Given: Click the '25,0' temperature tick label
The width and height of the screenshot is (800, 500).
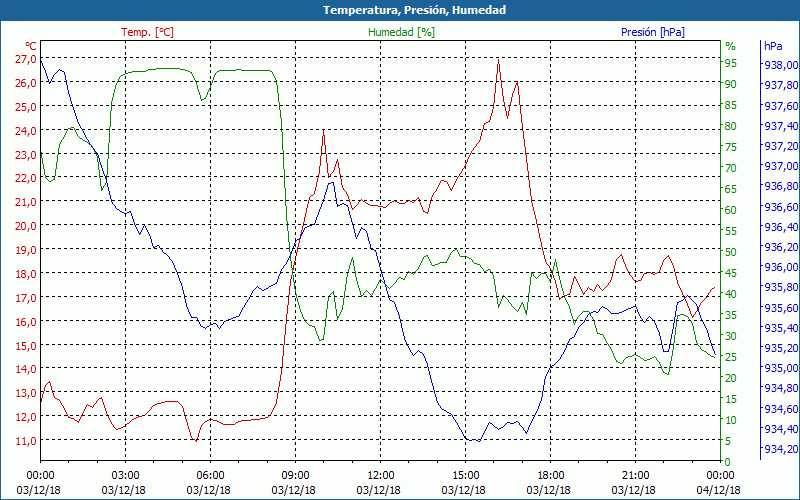Looking at the screenshot, I should (x=26, y=107).
